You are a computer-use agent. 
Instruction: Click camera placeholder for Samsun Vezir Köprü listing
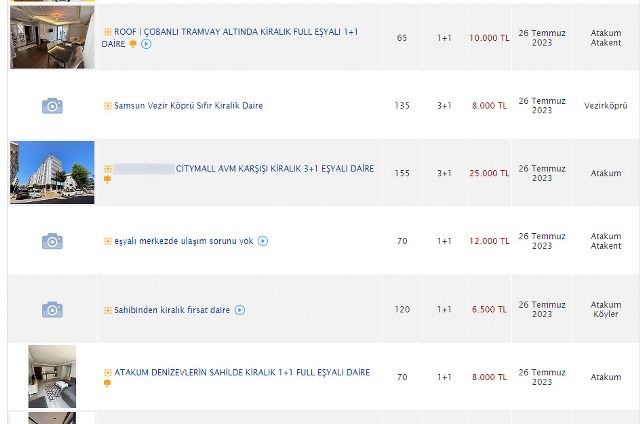click(x=52, y=105)
